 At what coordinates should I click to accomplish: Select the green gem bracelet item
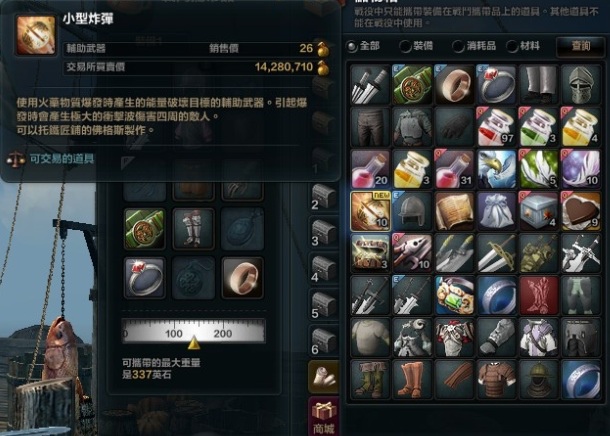454,295
